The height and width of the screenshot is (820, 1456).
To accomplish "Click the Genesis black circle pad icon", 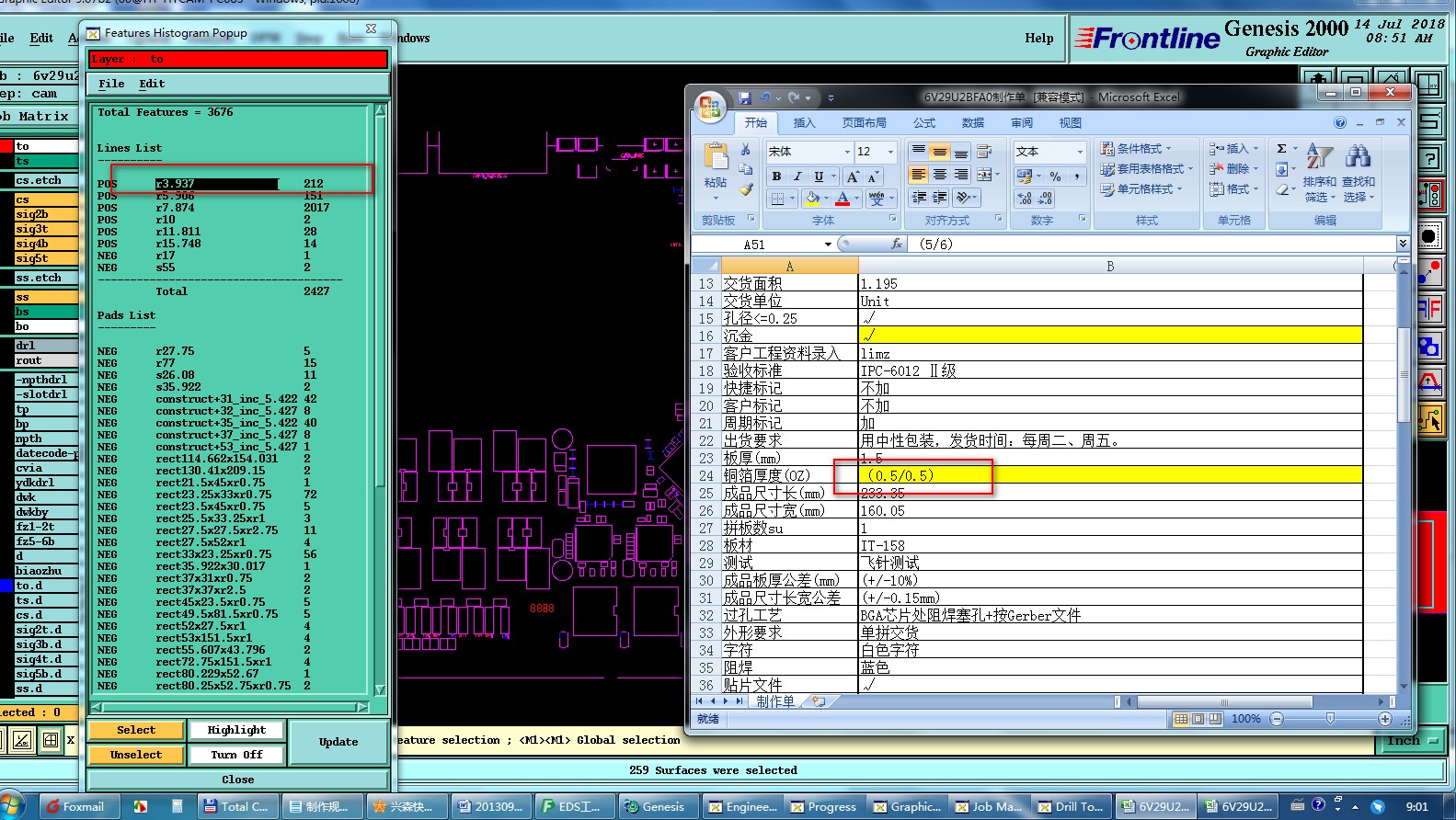I will (1430, 235).
